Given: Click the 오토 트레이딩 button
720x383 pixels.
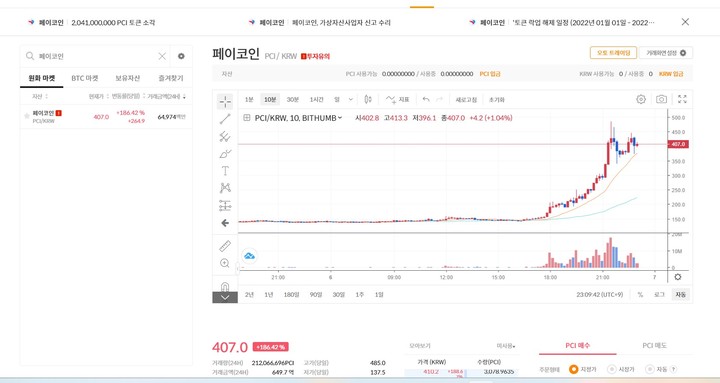Looking at the screenshot, I should click(x=613, y=53).
